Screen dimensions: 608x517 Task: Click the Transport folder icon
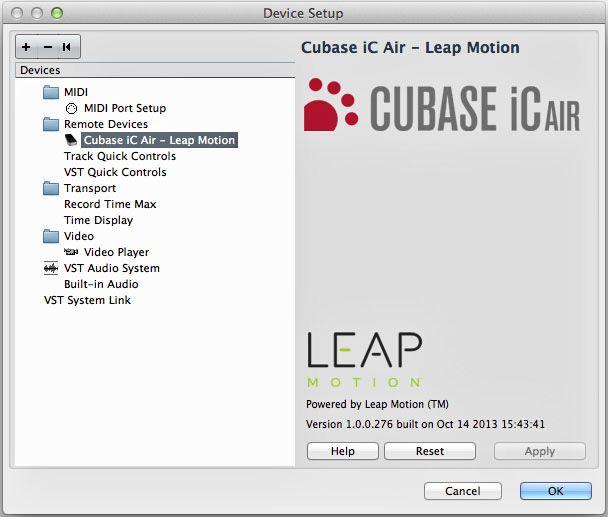point(51,188)
